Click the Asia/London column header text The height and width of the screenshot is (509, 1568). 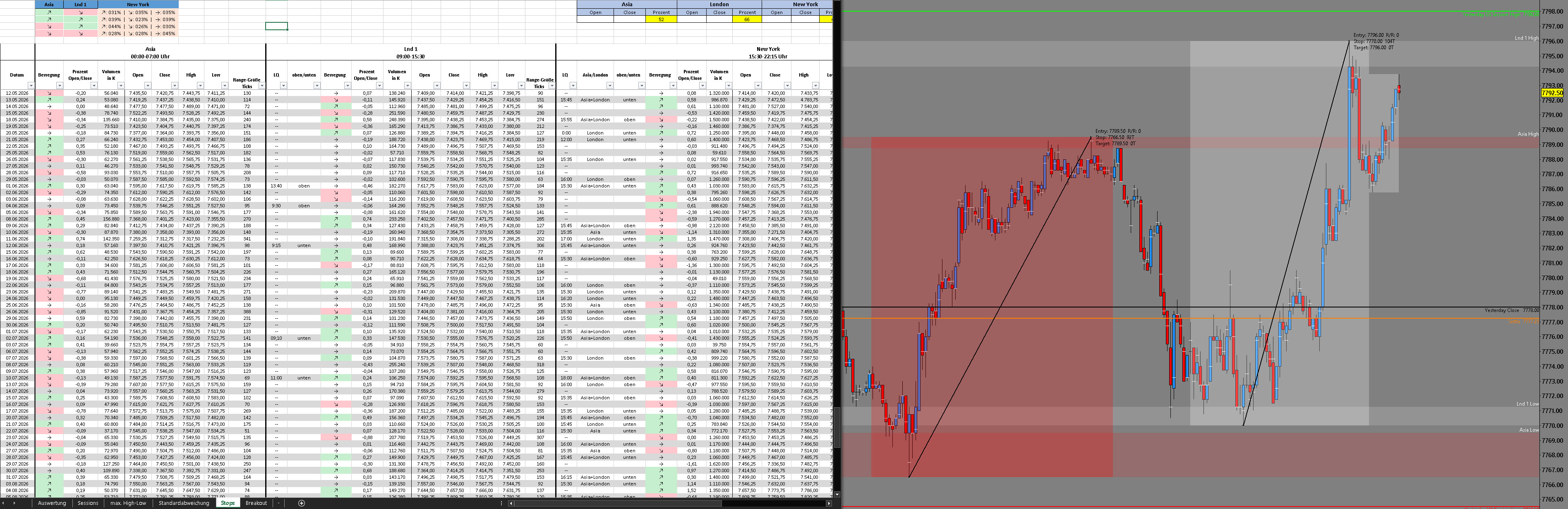tap(595, 75)
